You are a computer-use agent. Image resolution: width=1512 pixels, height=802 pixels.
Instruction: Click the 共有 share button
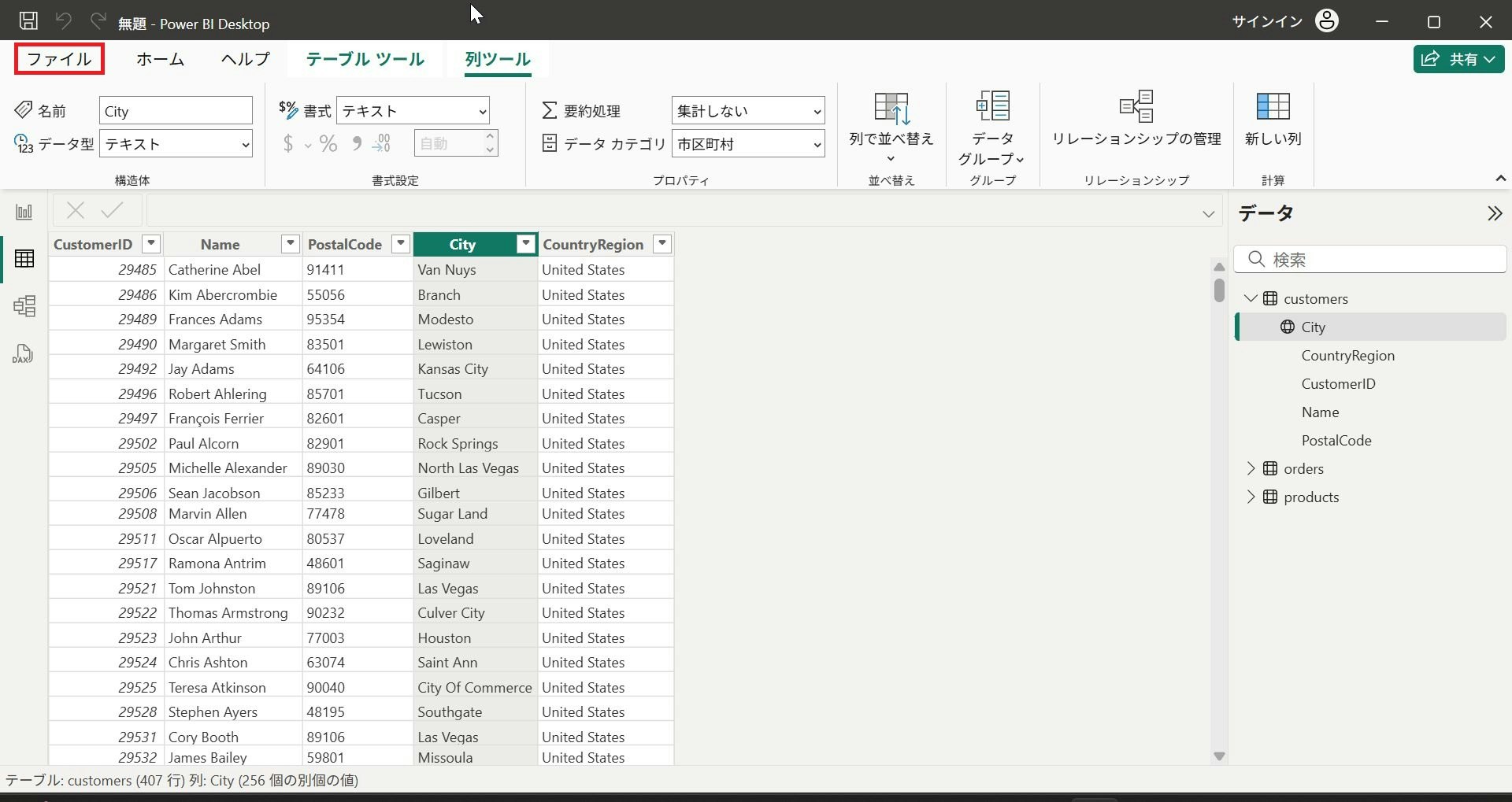pyautogui.click(x=1458, y=59)
